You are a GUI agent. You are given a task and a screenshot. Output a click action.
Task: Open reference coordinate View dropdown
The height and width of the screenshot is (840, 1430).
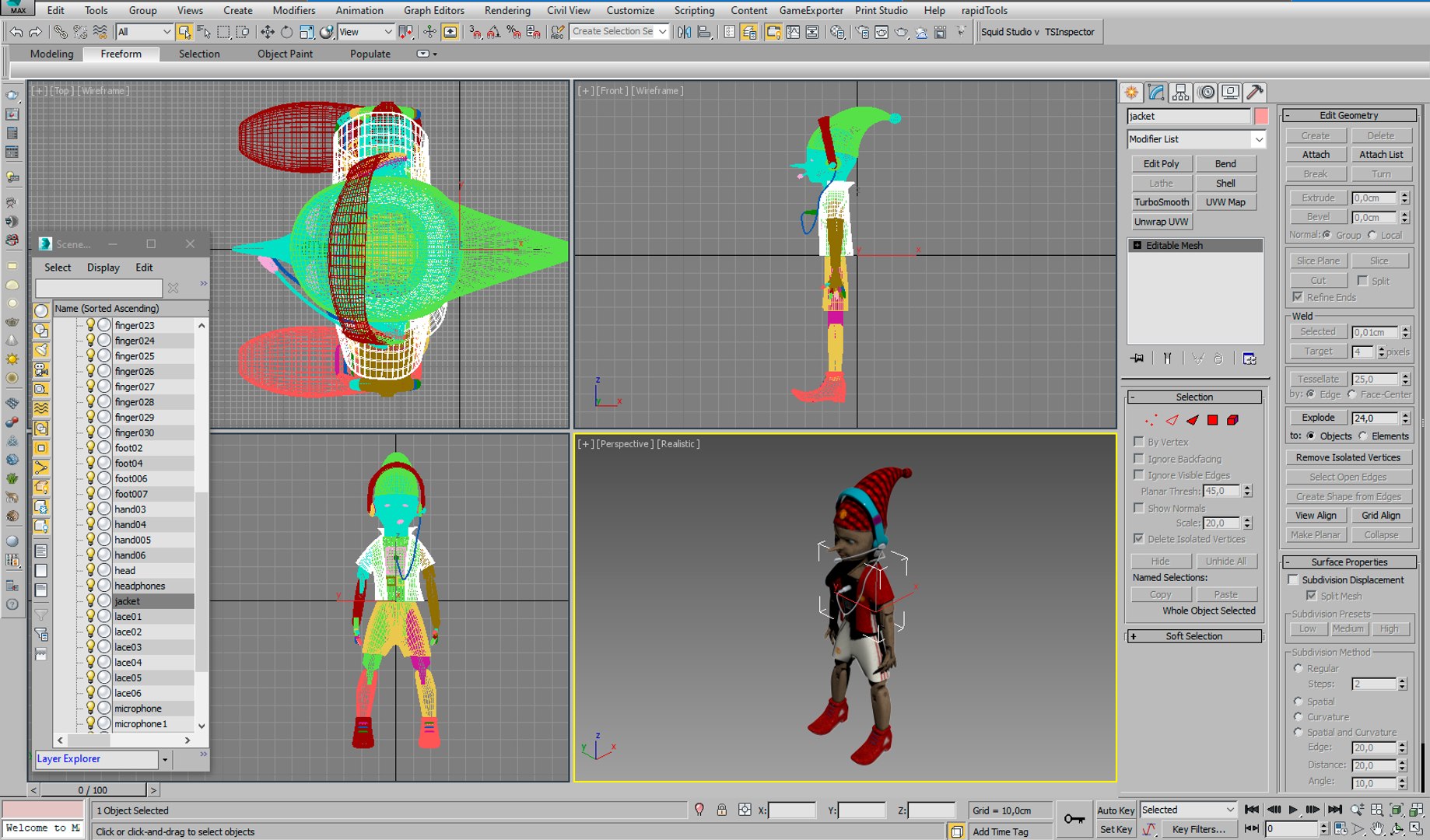[366, 32]
